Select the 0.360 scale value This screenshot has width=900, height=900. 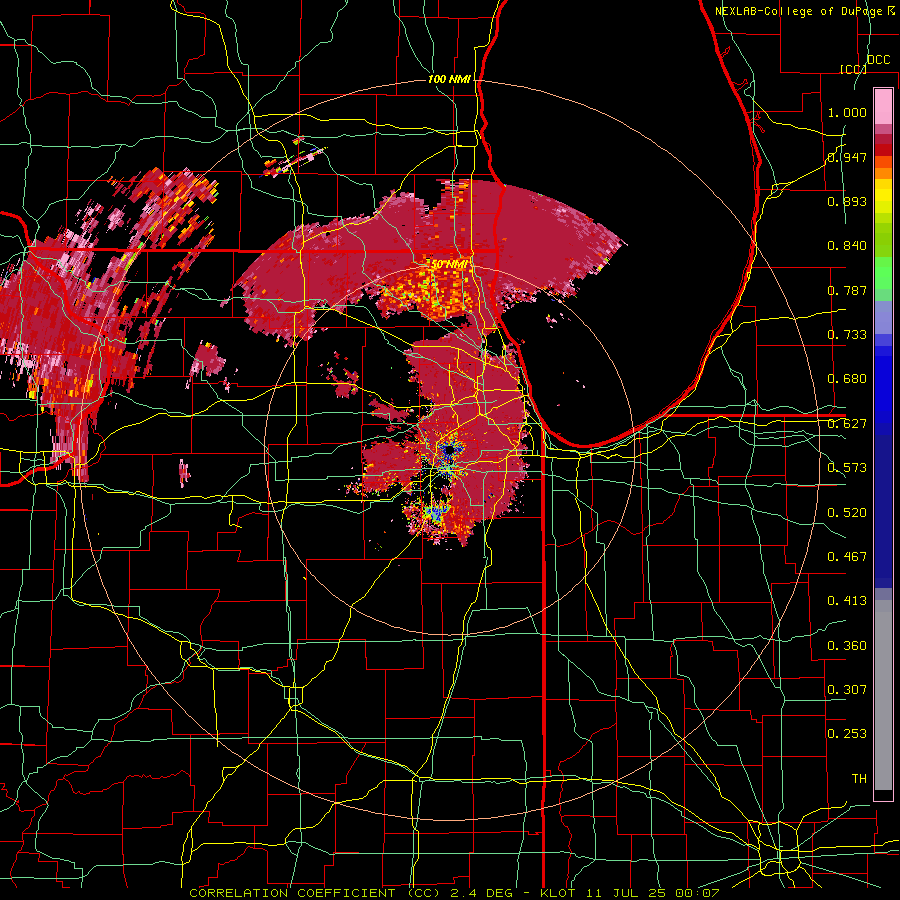(x=847, y=645)
